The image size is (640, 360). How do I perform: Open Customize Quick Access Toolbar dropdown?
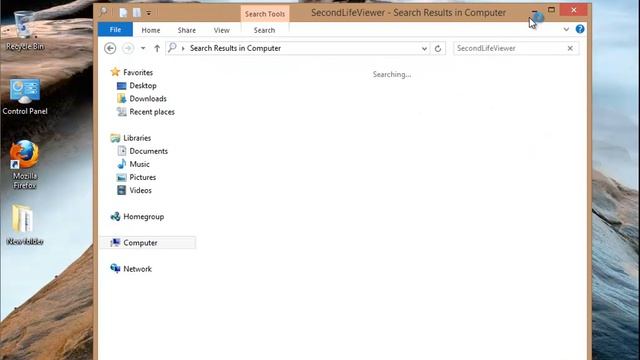149,13
